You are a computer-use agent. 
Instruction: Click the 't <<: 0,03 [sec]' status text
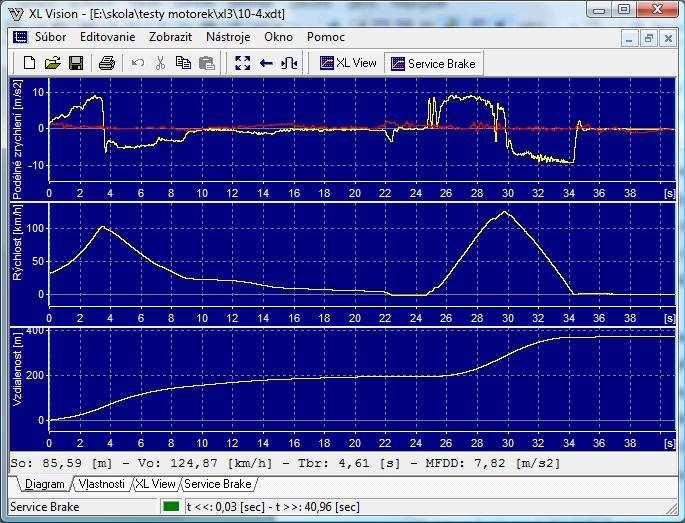tap(226, 507)
